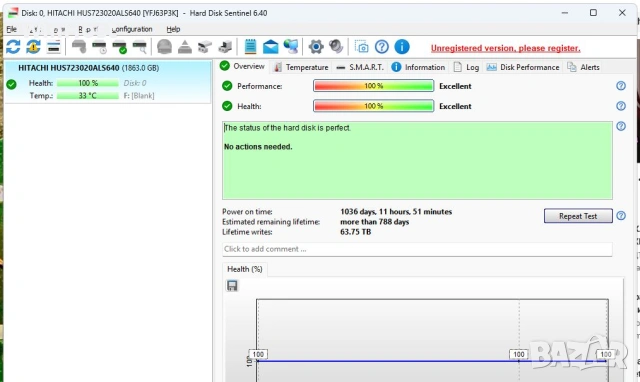Click the drive icon with clock badge
Screen dimensions: 640x382
tap(99, 47)
